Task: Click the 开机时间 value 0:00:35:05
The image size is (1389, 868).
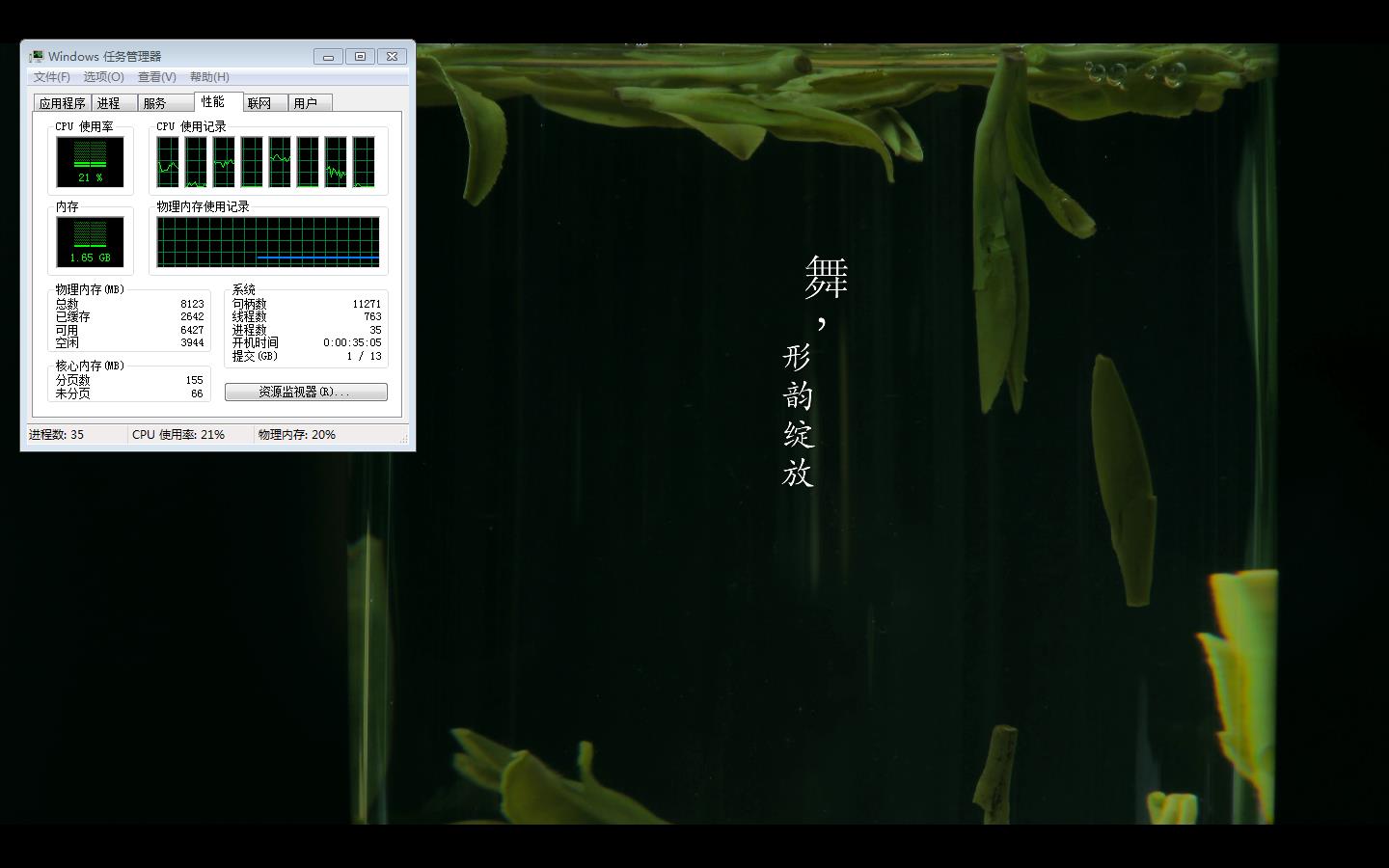Action: click(352, 342)
